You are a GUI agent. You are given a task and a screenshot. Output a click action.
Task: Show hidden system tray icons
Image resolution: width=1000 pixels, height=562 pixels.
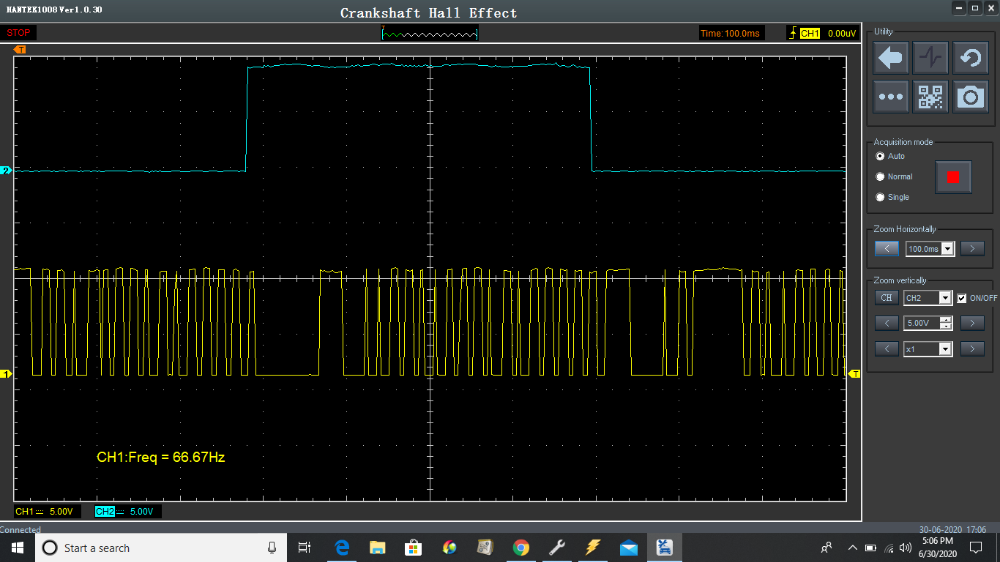pos(852,548)
